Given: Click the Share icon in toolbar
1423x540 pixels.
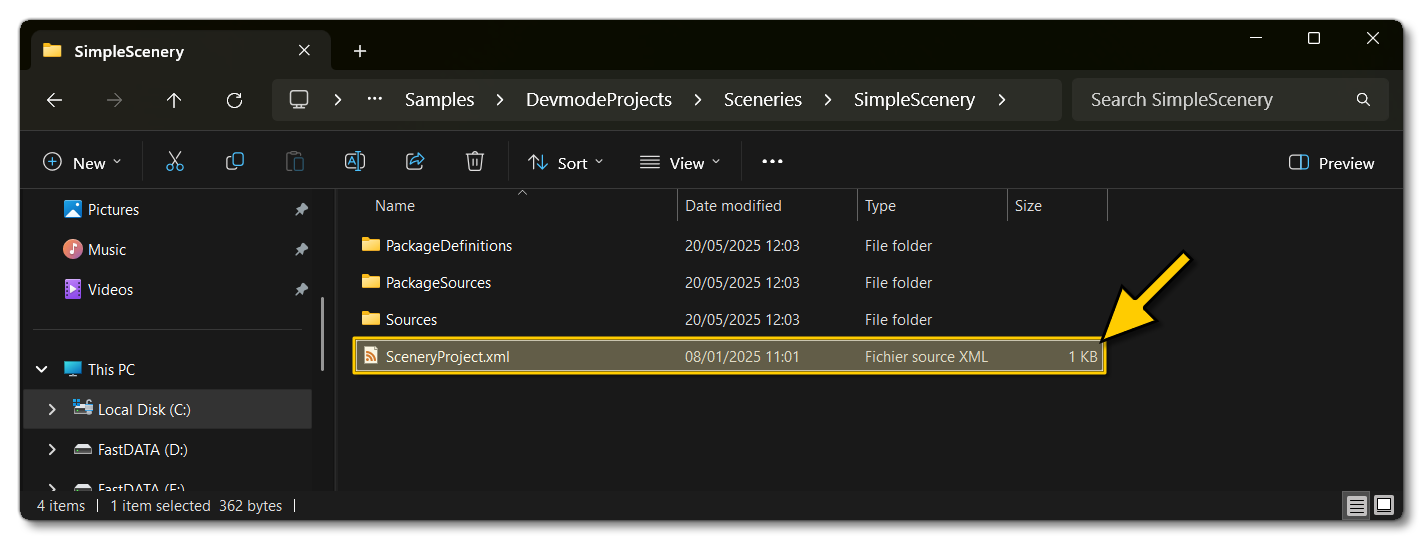Looking at the screenshot, I should [415, 162].
